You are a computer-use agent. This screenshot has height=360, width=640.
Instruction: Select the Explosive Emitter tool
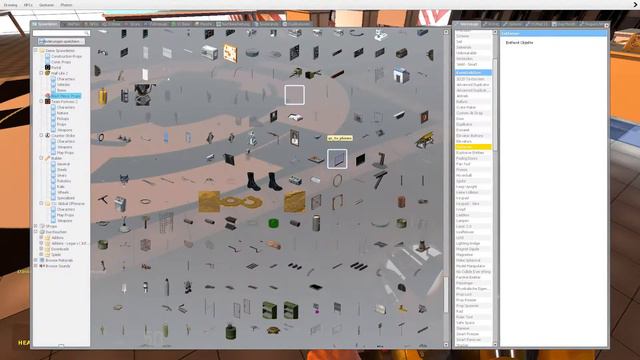point(473,153)
